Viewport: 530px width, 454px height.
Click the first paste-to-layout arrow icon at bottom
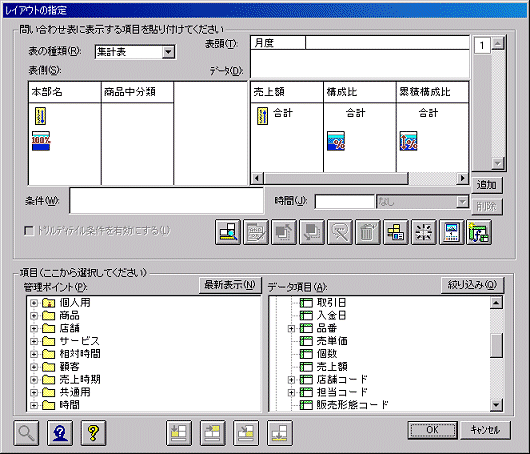pyautogui.click(x=179, y=433)
